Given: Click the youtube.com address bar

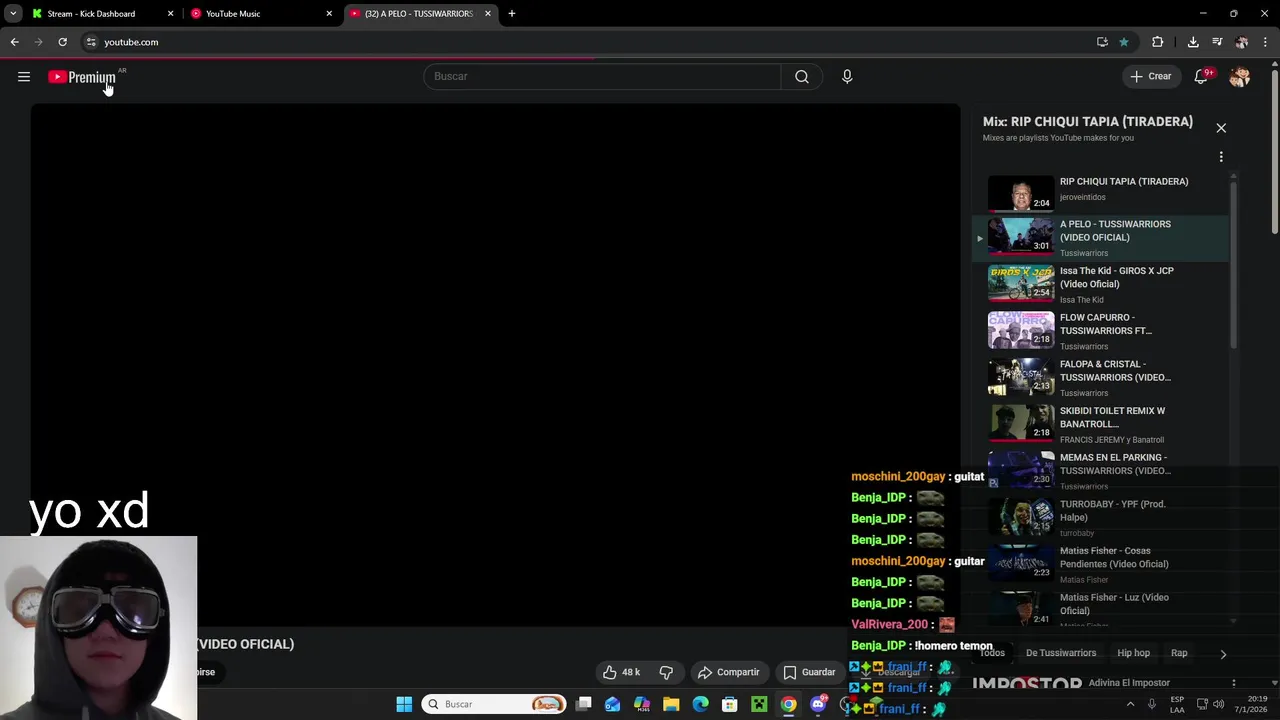Looking at the screenshot, I should tap(590, 42).
